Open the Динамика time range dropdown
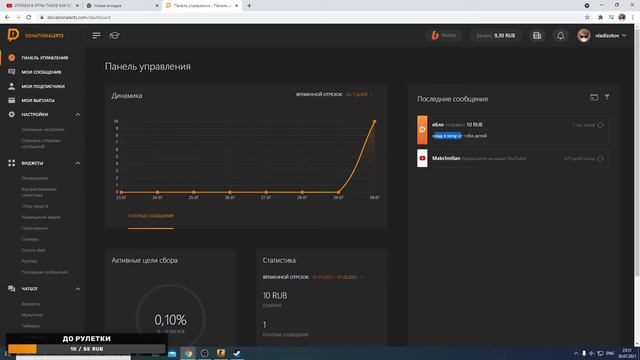 pos(359,94)
